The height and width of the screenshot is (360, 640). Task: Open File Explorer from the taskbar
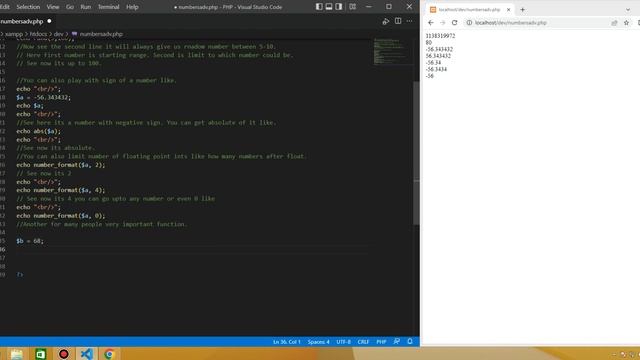[17, 354]
